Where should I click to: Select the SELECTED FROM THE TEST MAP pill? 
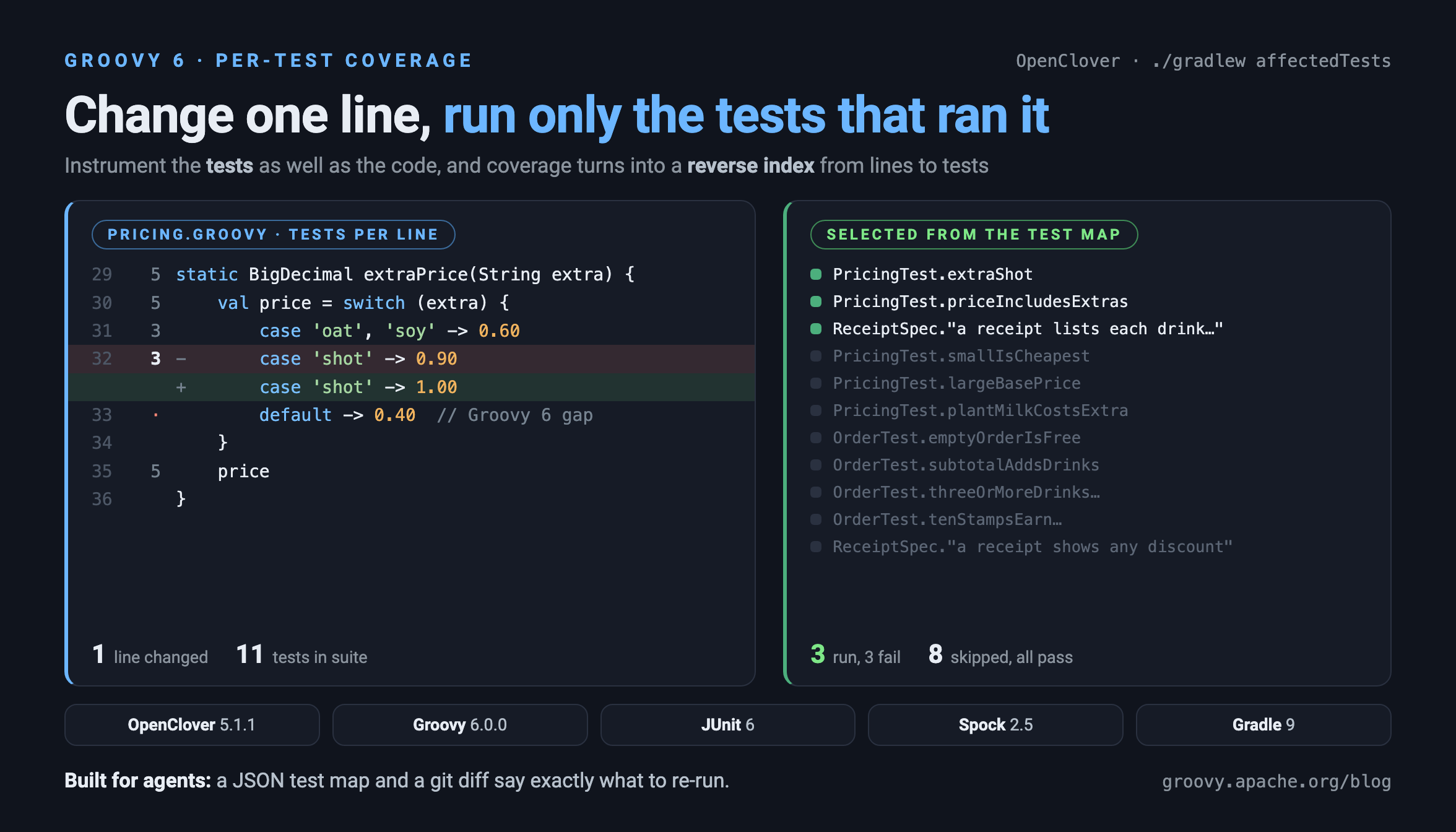pyautogui.click(x=974, y=235)
